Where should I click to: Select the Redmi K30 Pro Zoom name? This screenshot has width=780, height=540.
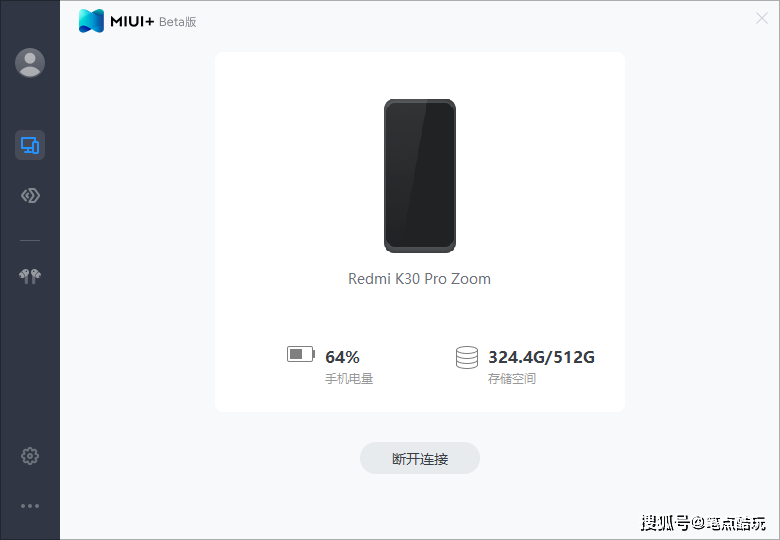coord(419,279)
